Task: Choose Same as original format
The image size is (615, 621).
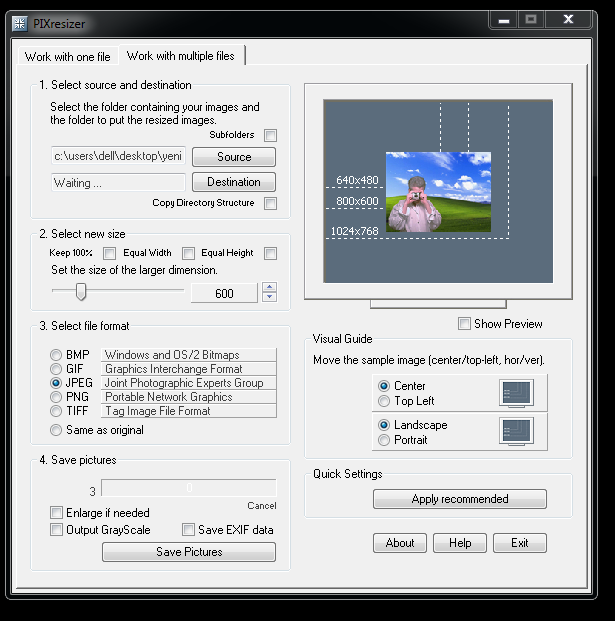Action: (x=57, y=430)
